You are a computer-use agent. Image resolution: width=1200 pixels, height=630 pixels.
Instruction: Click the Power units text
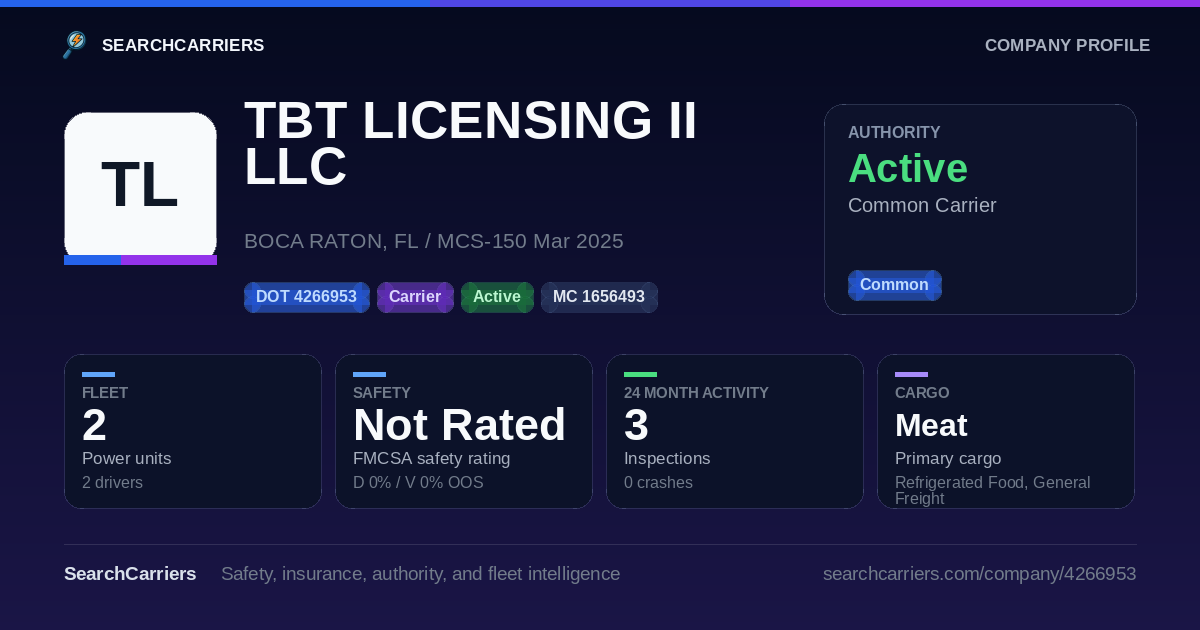(126, 458)
